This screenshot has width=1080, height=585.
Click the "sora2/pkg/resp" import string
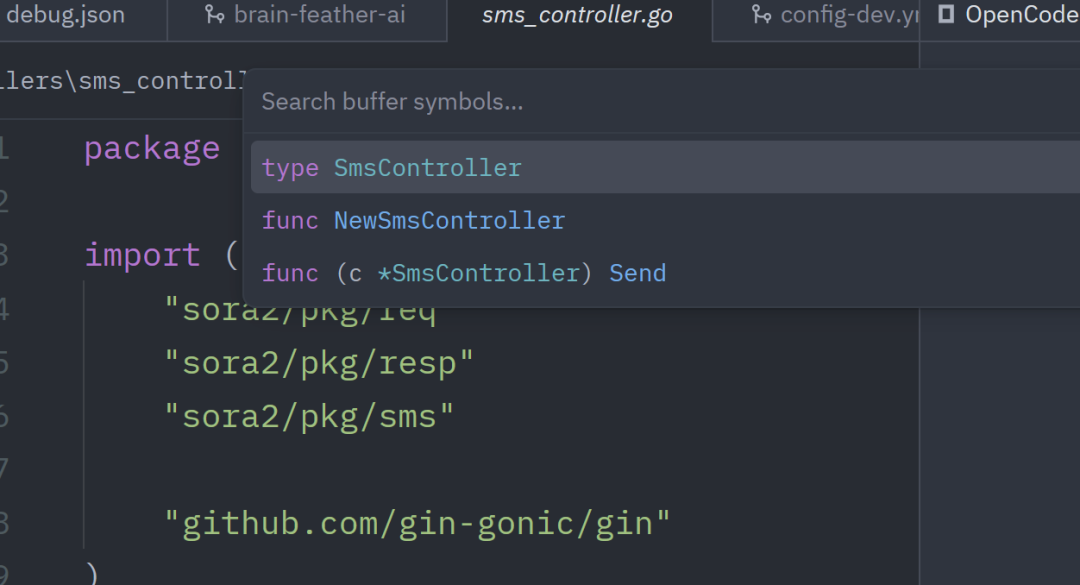click(319, 363)
